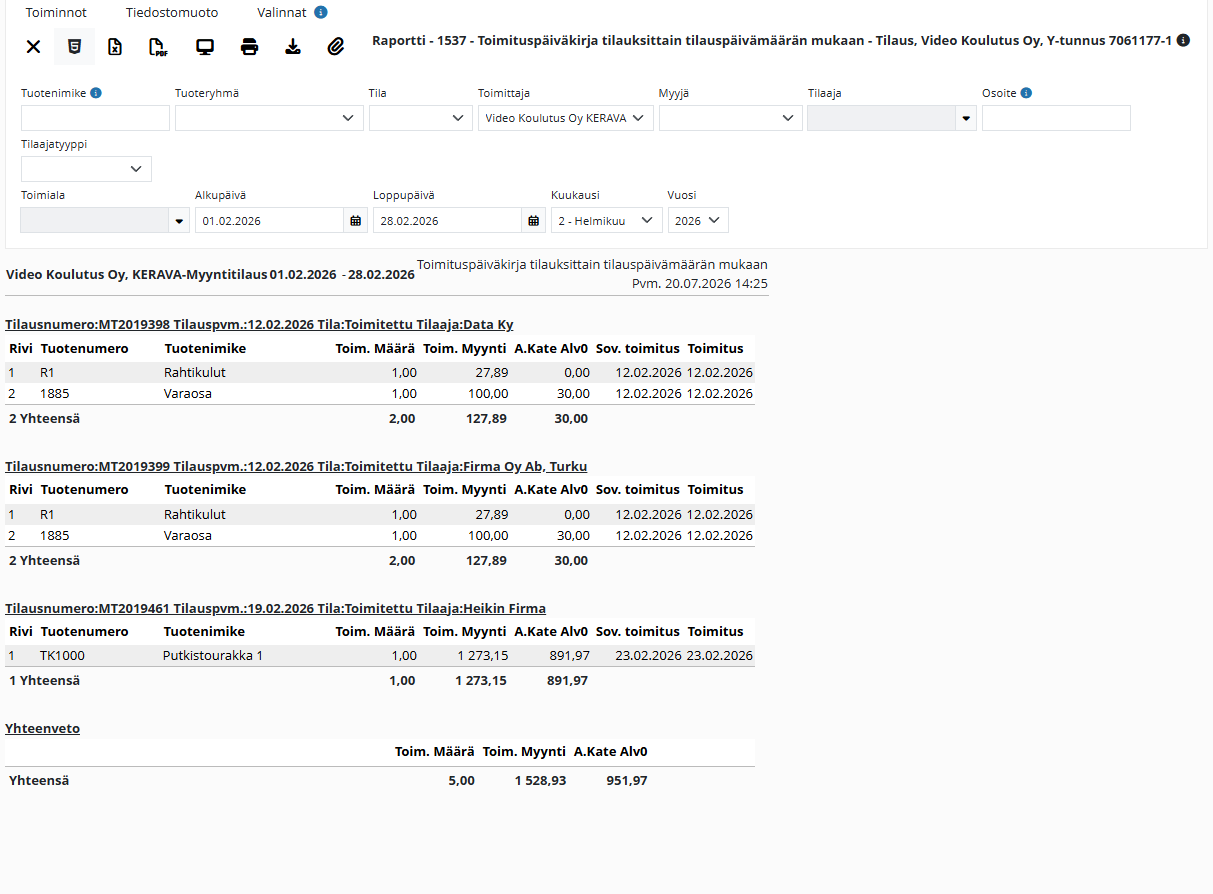Screen dimensions: 1213x894
Task: Download the report with download icon
Action: (x=293, y=46)
